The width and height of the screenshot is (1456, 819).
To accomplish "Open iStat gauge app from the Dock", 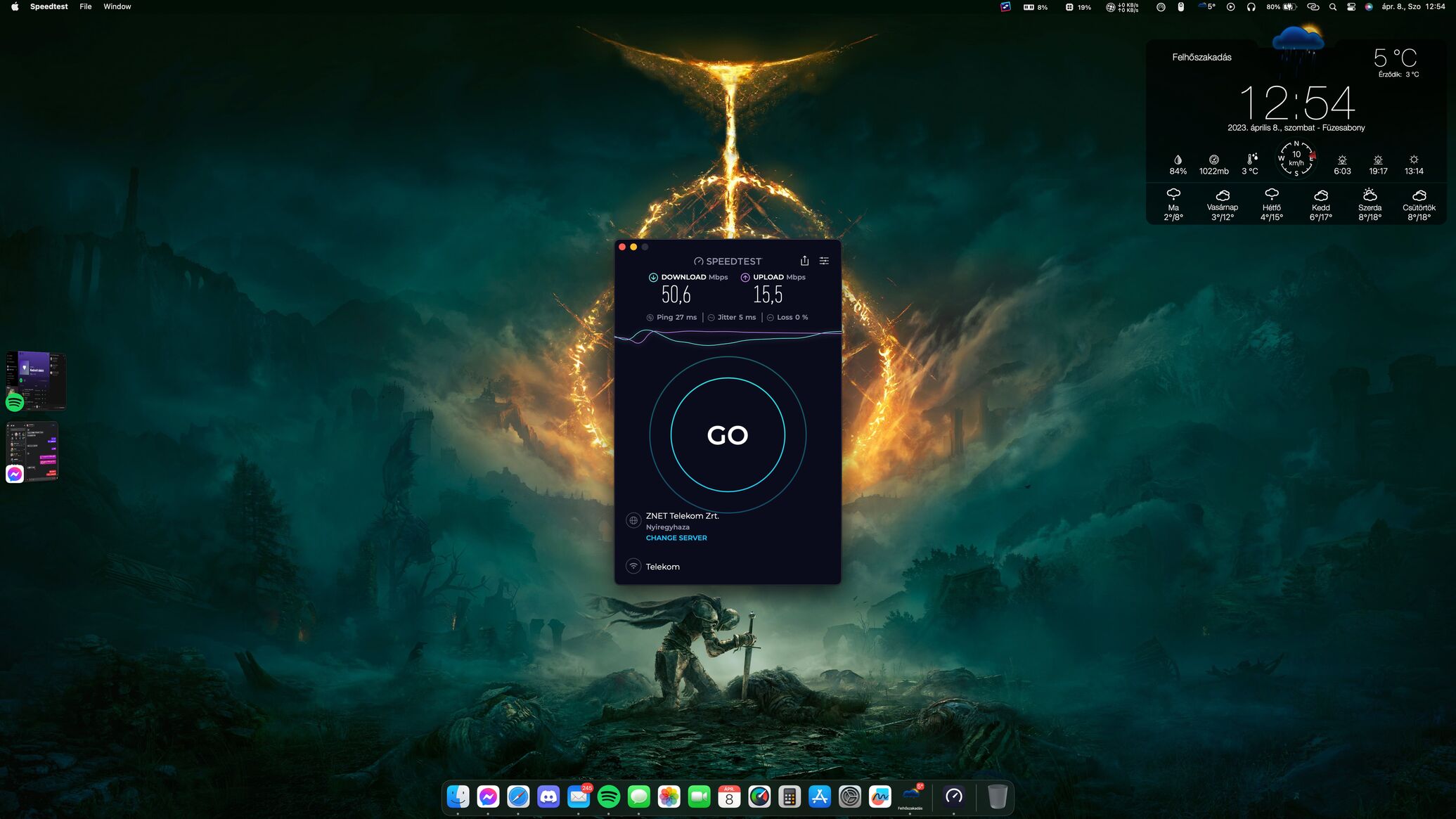I will click(759, 797).
